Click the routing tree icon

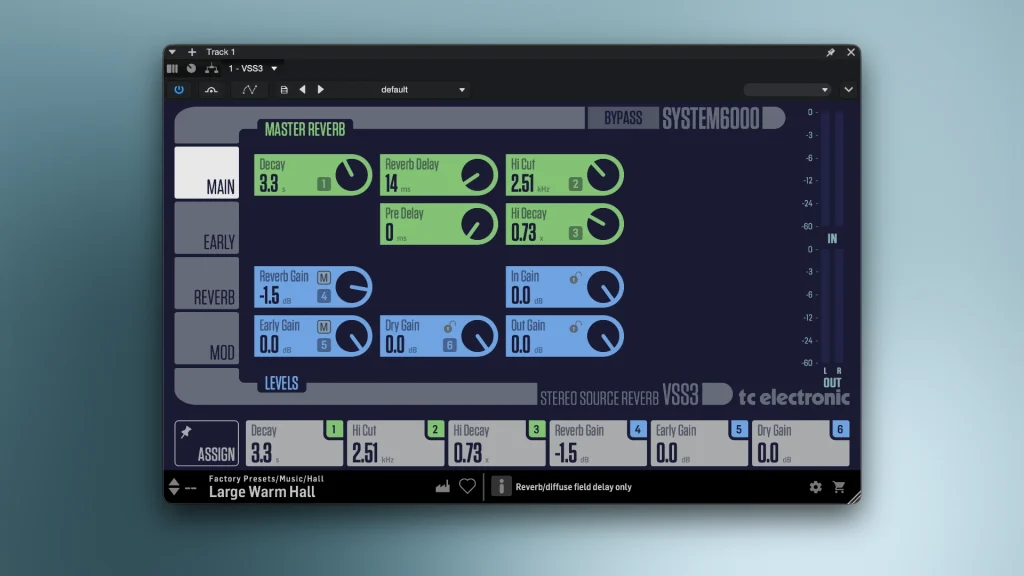(211, 68)
